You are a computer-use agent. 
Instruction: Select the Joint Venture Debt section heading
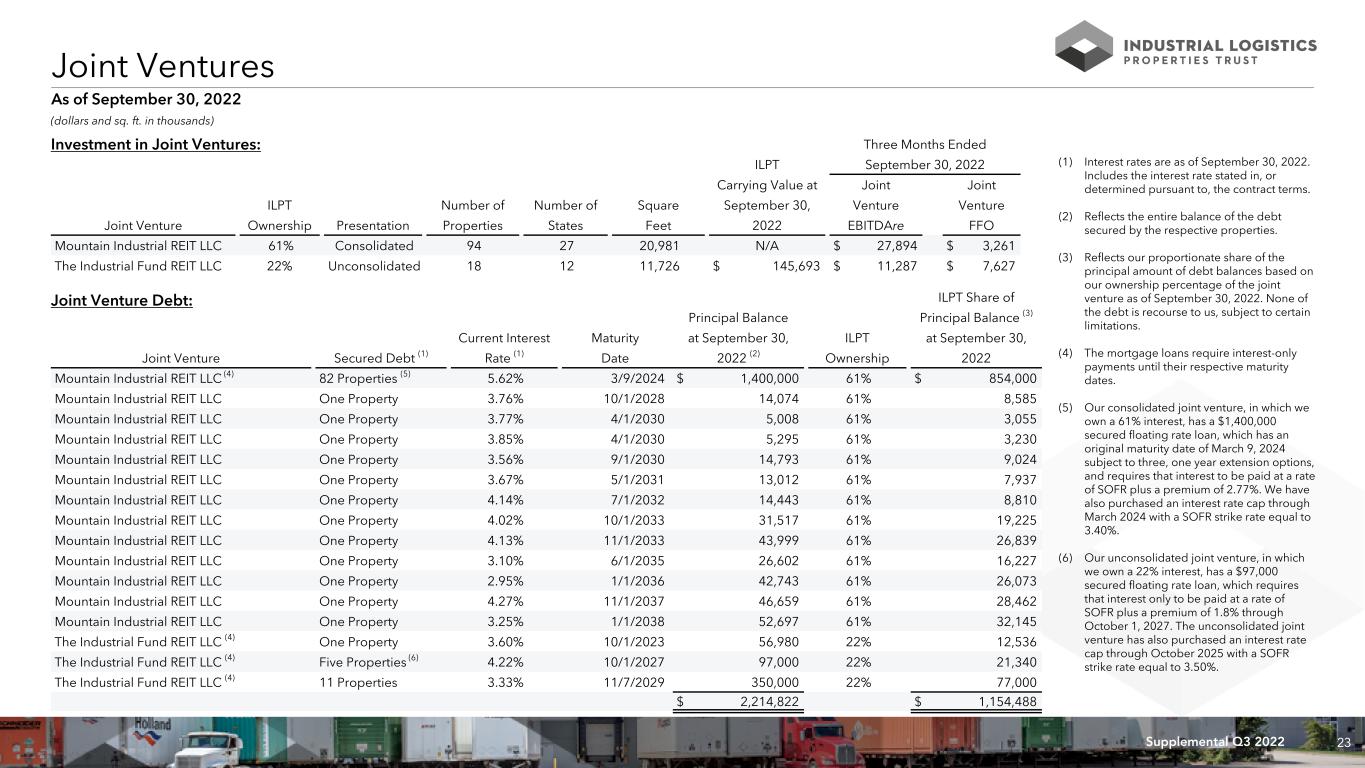(123, 300)
